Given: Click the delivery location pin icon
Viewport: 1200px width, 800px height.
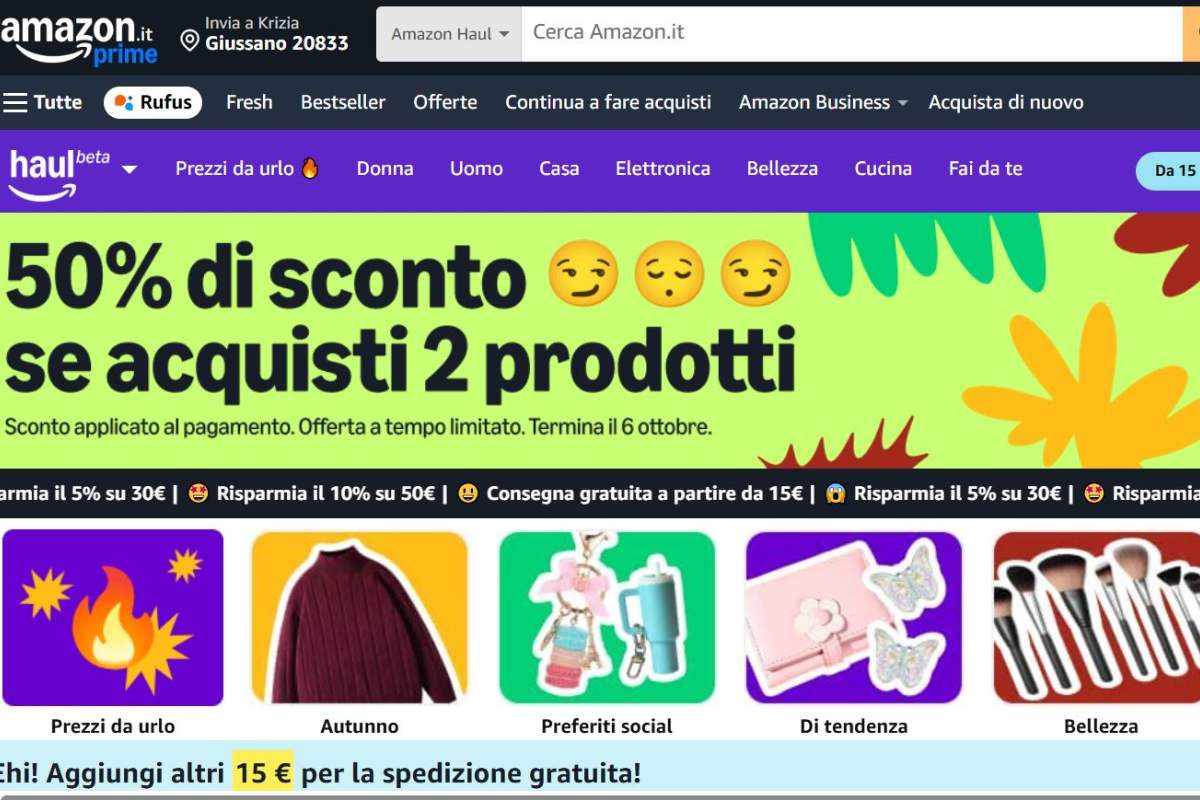Looking at the screenshot, I should coord(190,40).
